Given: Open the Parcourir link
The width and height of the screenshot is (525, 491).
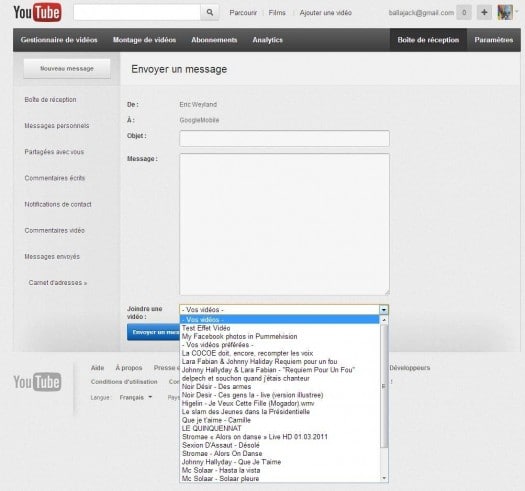Looking at the screenshot, I should coord(243,13).
